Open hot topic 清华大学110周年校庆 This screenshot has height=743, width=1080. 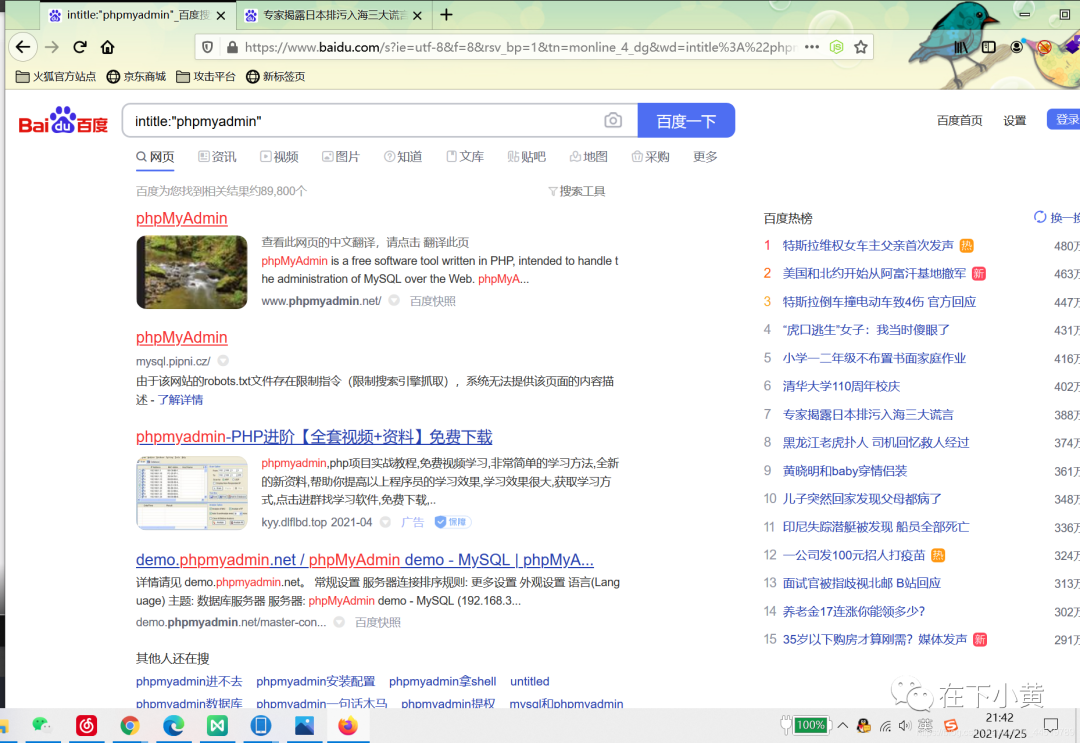tap(841, 386)
